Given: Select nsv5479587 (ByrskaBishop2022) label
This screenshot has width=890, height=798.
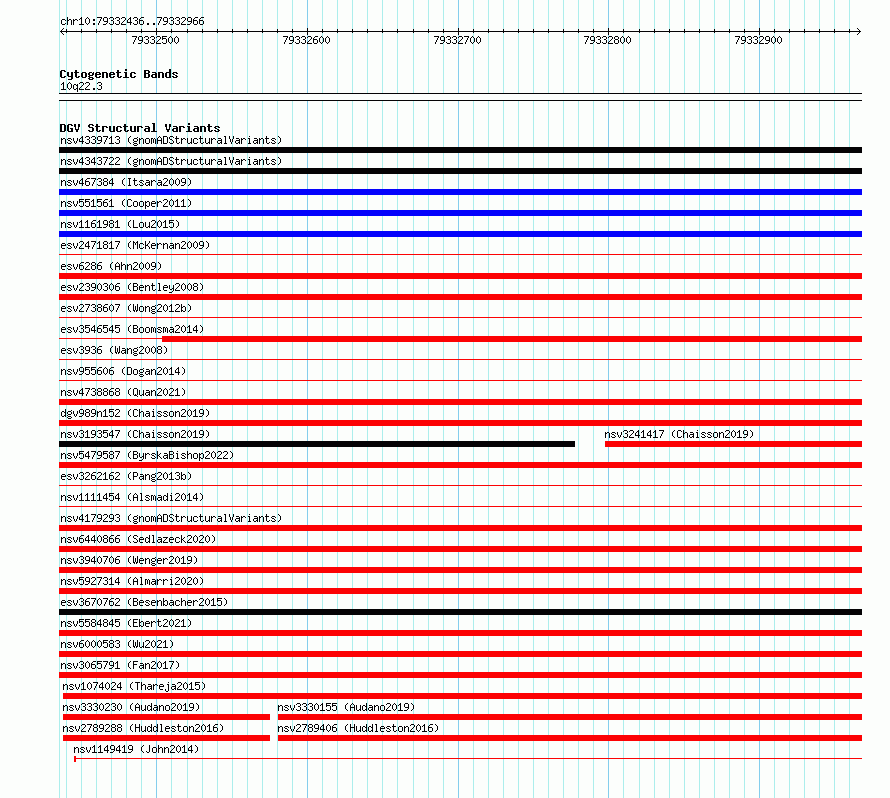Looking at the screenshot, I should tap(147, 455).
